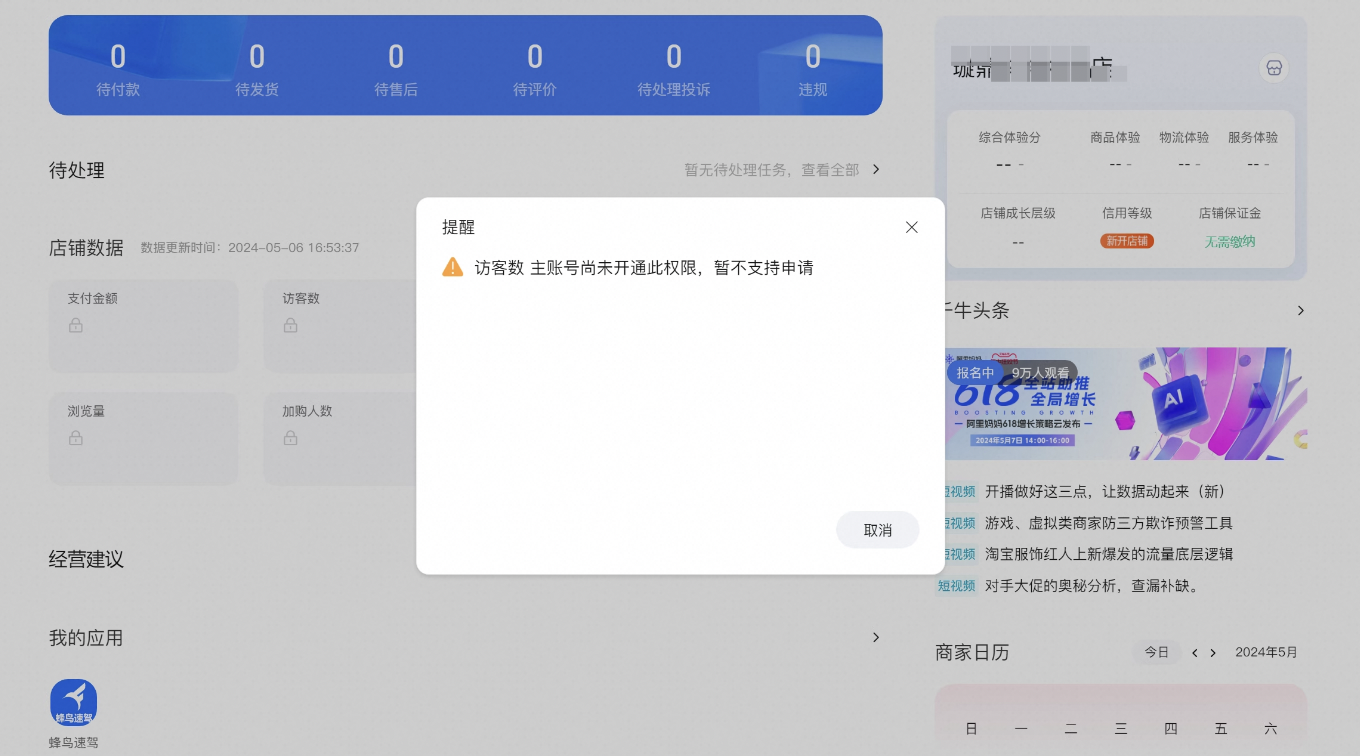
Task: Open the 待售后 count
Action: (x=396, y=68)
